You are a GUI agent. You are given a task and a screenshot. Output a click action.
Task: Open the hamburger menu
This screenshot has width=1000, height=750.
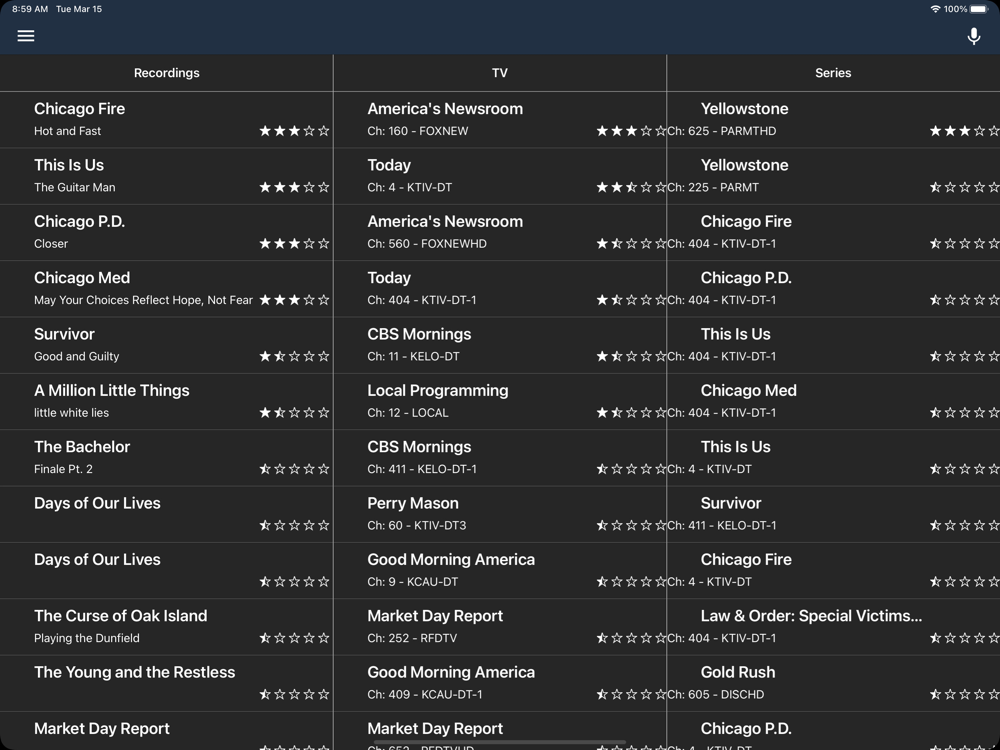(x=26, y=36)
